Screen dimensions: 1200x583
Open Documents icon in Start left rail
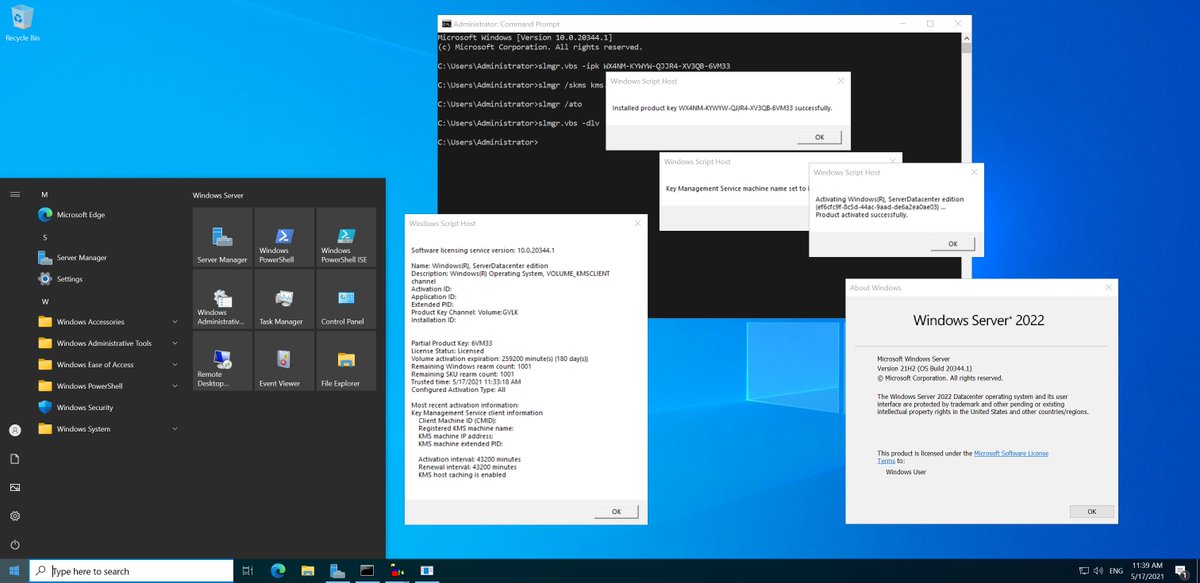tap(15, 458)
